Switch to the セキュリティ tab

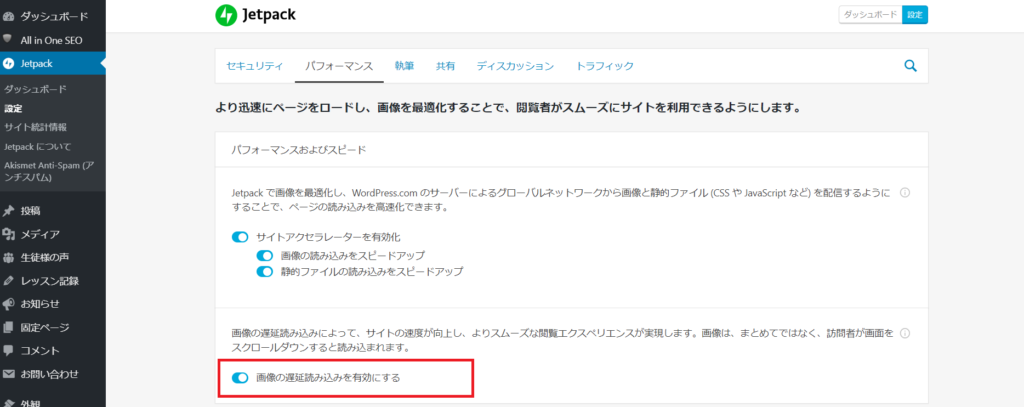pyautogui.click(x=255, y=66)
